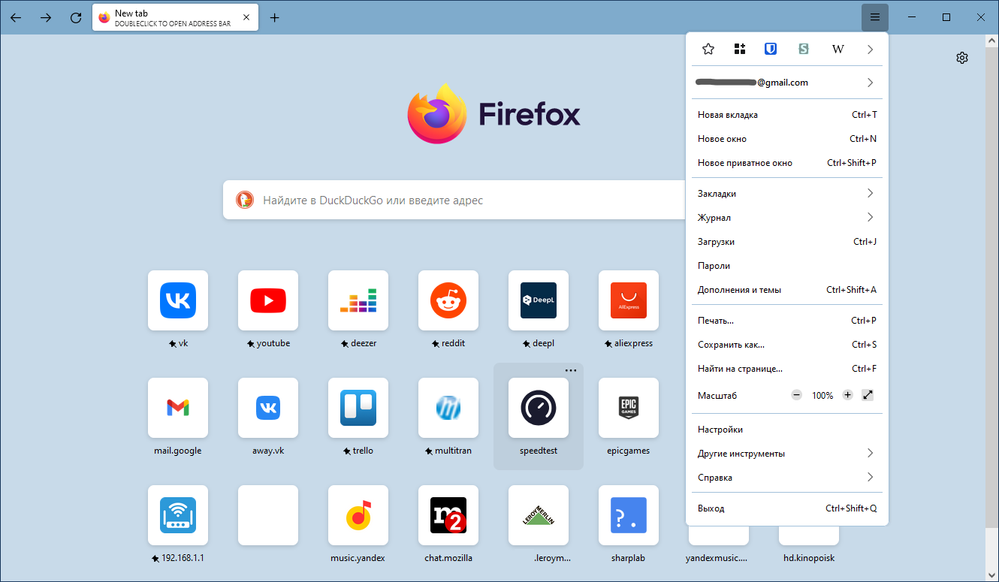The height and width of the screenshot is (582, 999).
Task: Select Новое окно menu item
Action: (787, 139)
